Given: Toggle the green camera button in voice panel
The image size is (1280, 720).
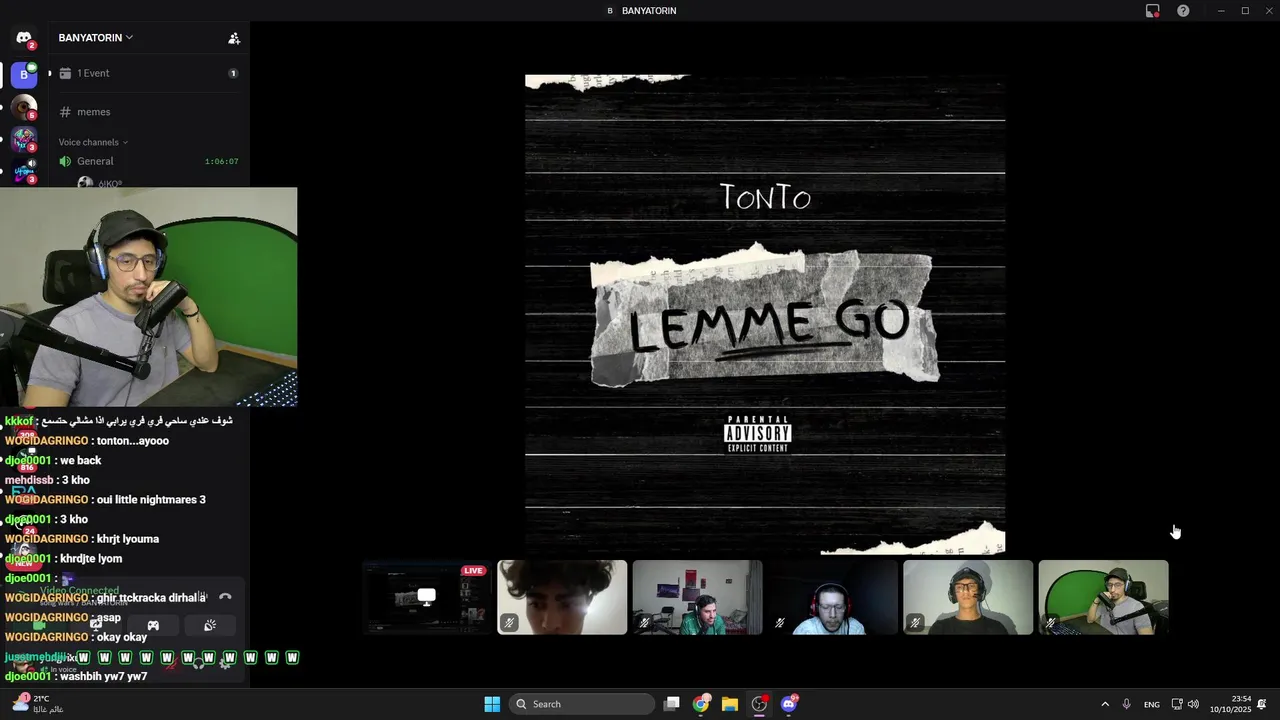Looking at the screenshot, I should pos(39,625).
